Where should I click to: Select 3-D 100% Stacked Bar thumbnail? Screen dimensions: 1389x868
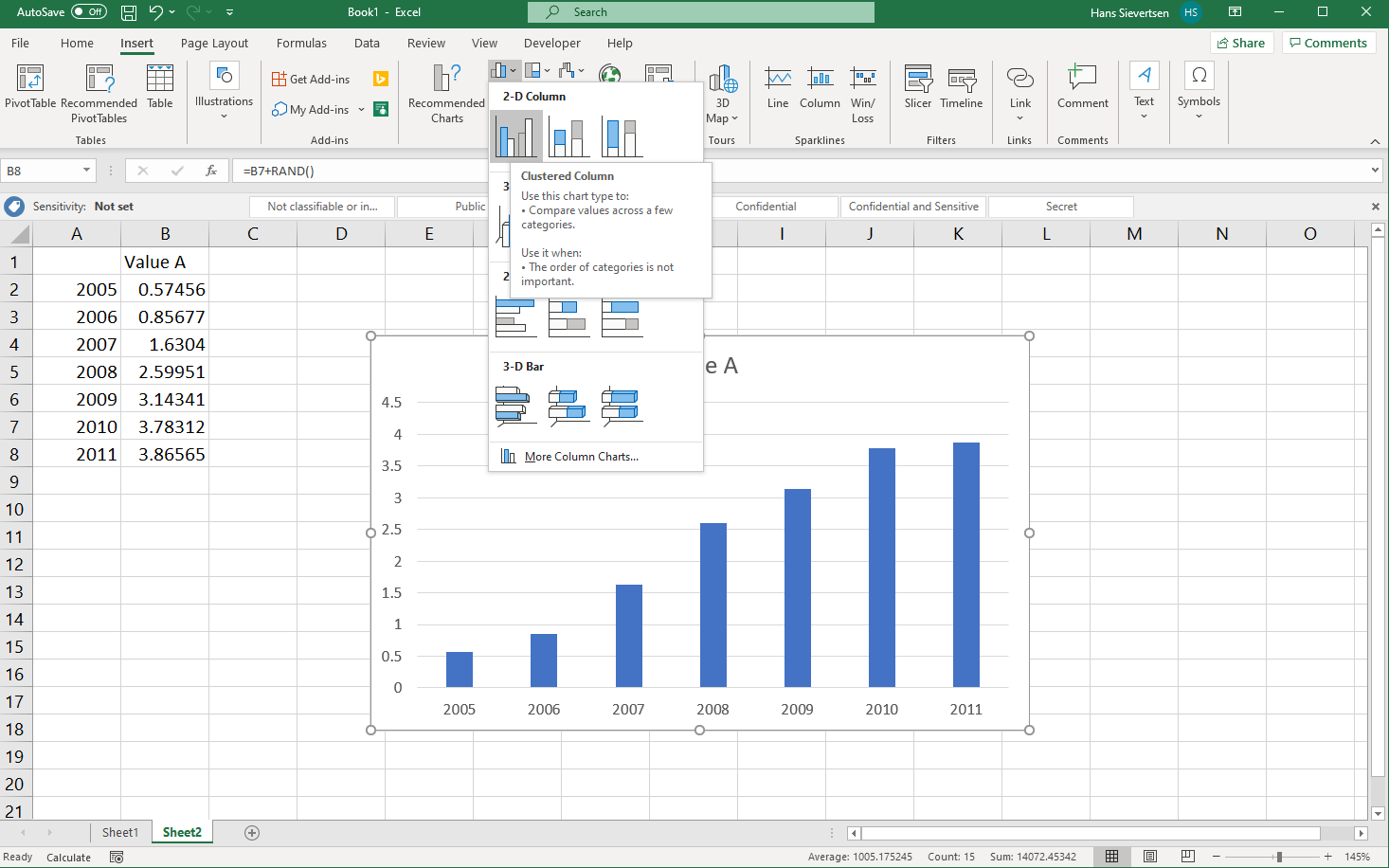622,406
